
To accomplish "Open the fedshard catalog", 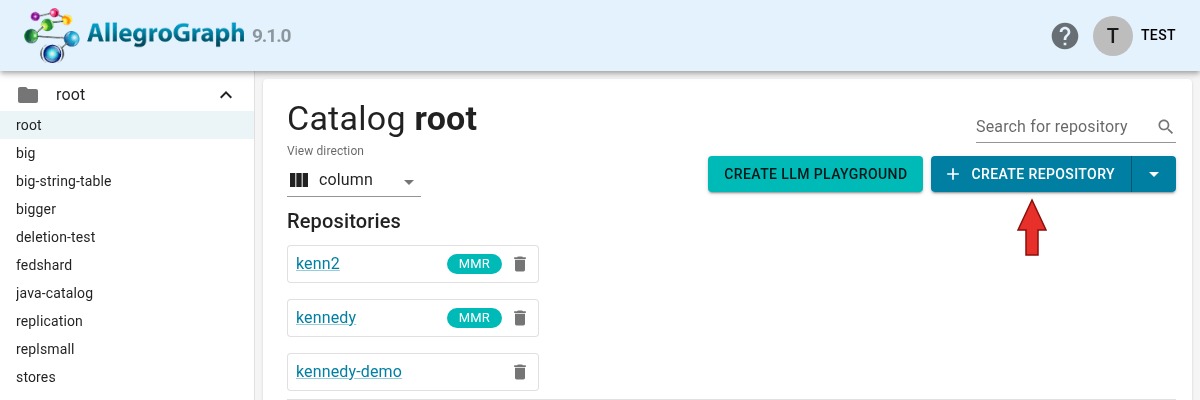I will pyautogui.click(x=127, y=265).
